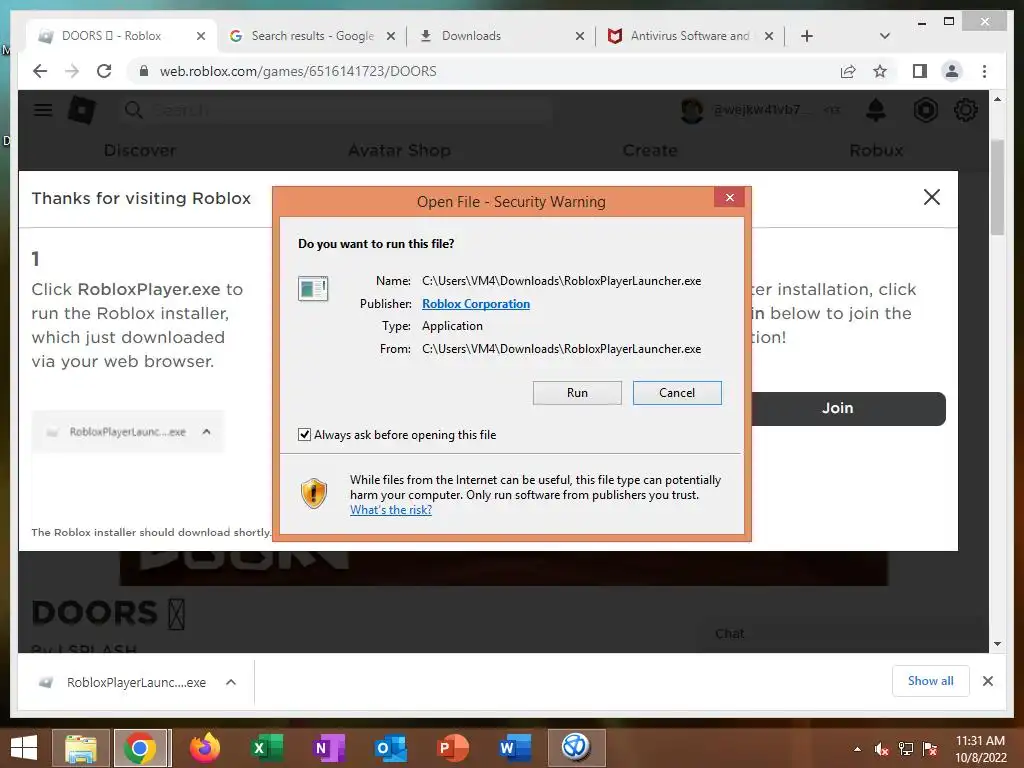Click the Roblox search field
This screenshot has height=768, width=1024.
pos(336,110)
